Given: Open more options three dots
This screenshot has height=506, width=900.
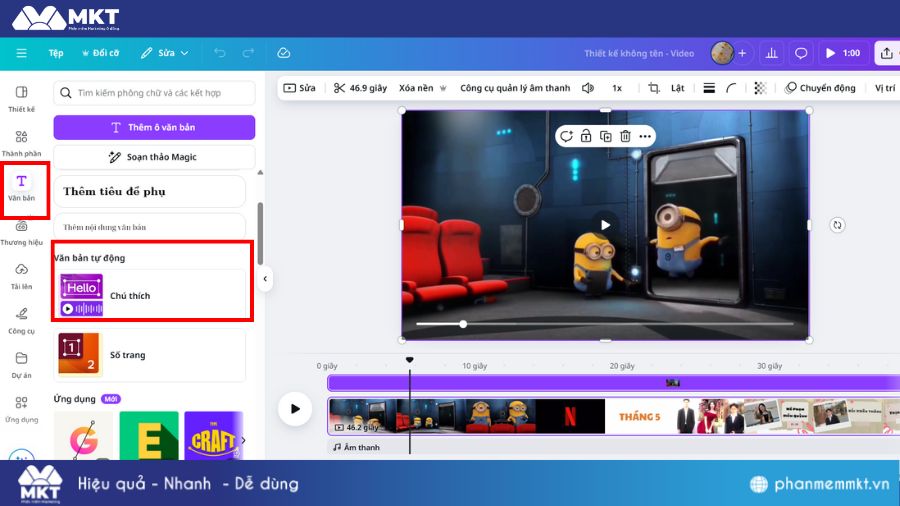Looking at the screenshot, I should [645, 136].
